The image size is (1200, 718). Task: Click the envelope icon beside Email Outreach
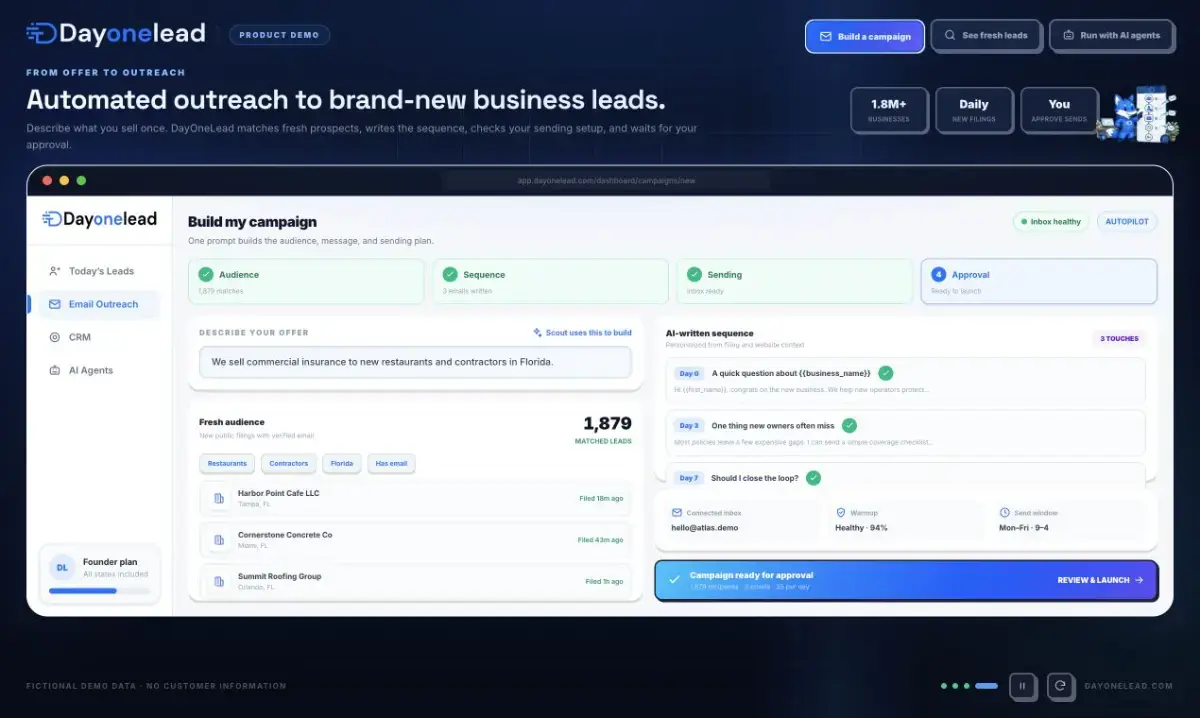coord(54,304)
